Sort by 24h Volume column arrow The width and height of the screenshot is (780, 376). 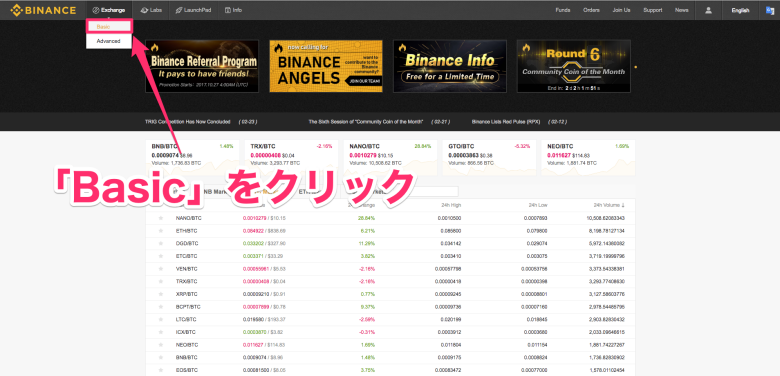(623, 205)
